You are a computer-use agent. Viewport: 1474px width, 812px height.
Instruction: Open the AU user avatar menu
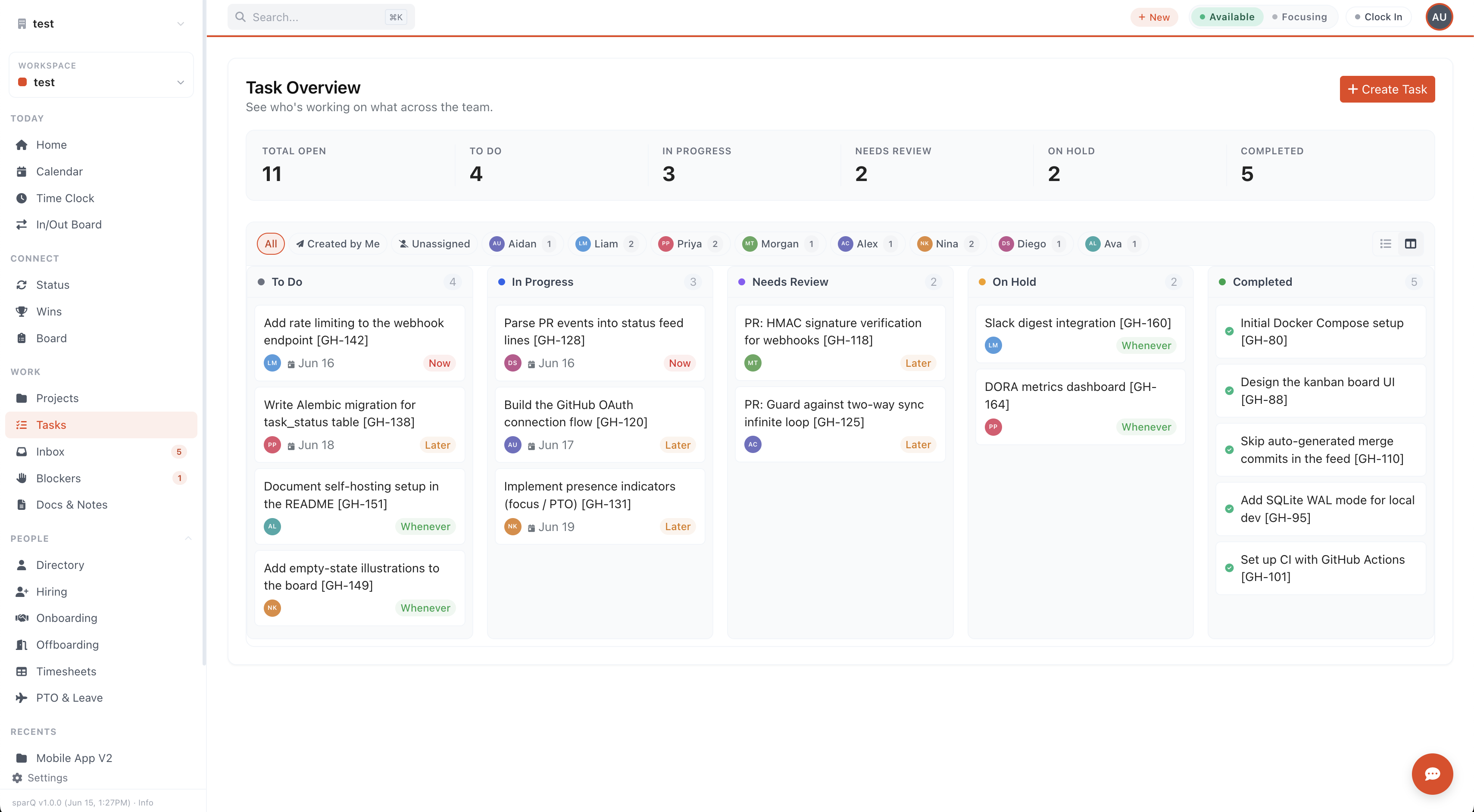click(1439, 17)
